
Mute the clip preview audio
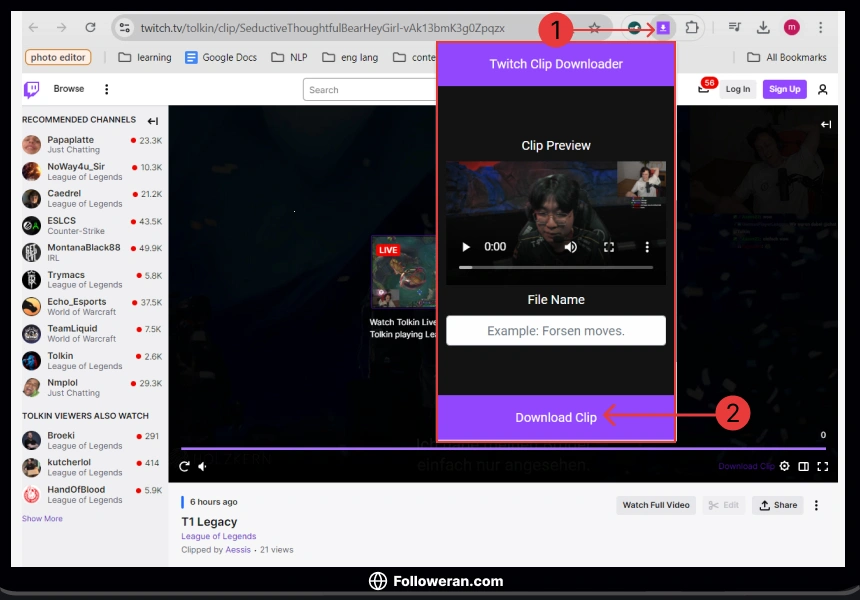pyautogui.click(x=571, y=246)
